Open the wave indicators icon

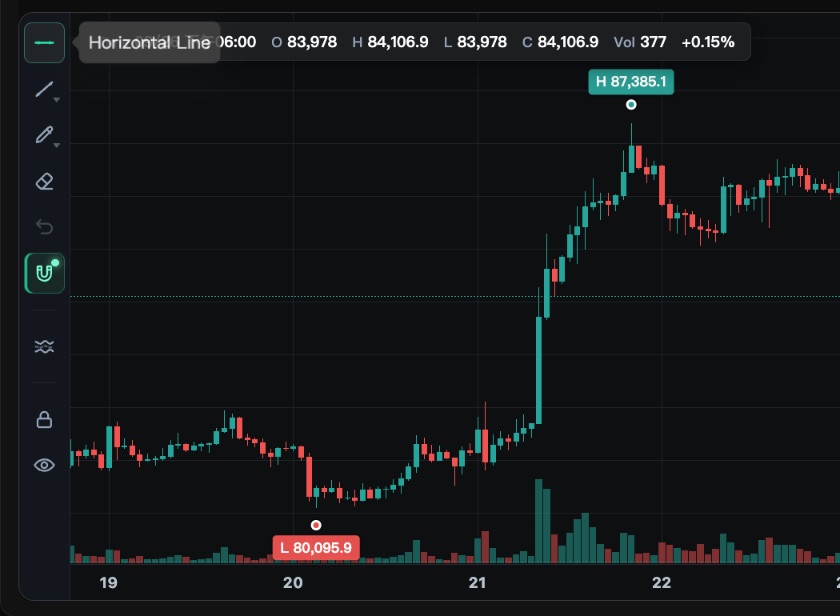click(44, 347)
